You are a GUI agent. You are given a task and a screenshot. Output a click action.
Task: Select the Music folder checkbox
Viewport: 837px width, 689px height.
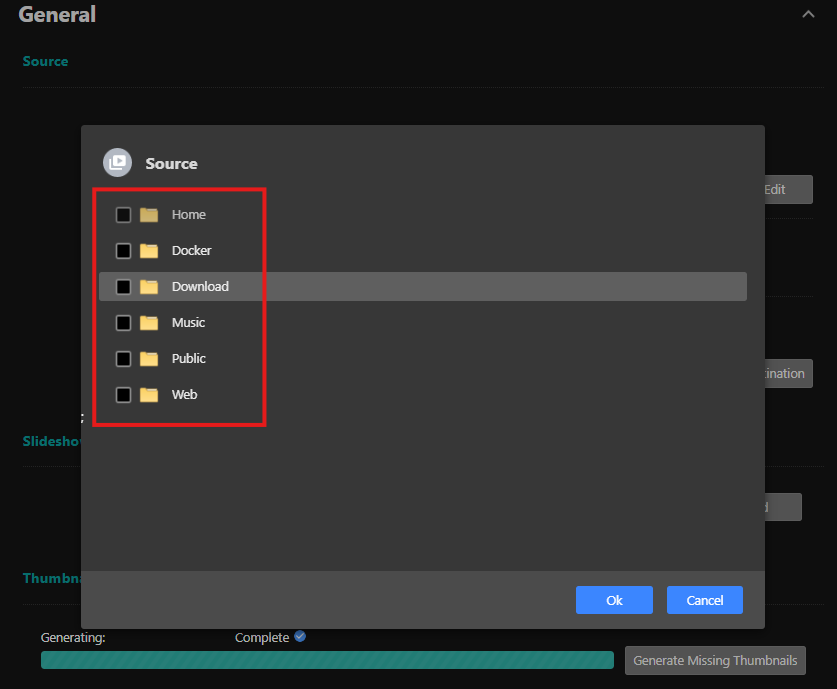[123, 323]
